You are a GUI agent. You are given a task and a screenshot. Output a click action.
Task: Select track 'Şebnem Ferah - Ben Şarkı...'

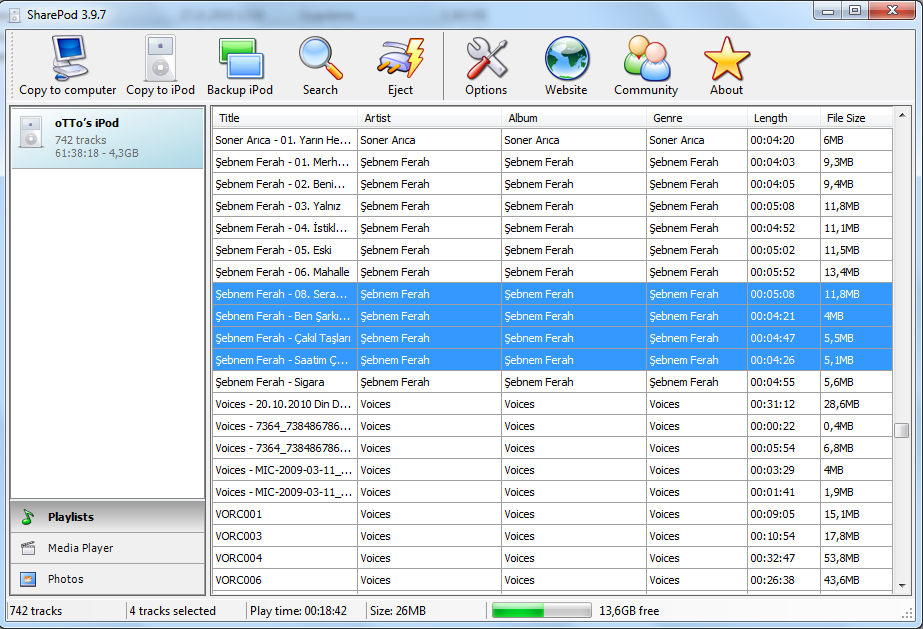(285, 316)
